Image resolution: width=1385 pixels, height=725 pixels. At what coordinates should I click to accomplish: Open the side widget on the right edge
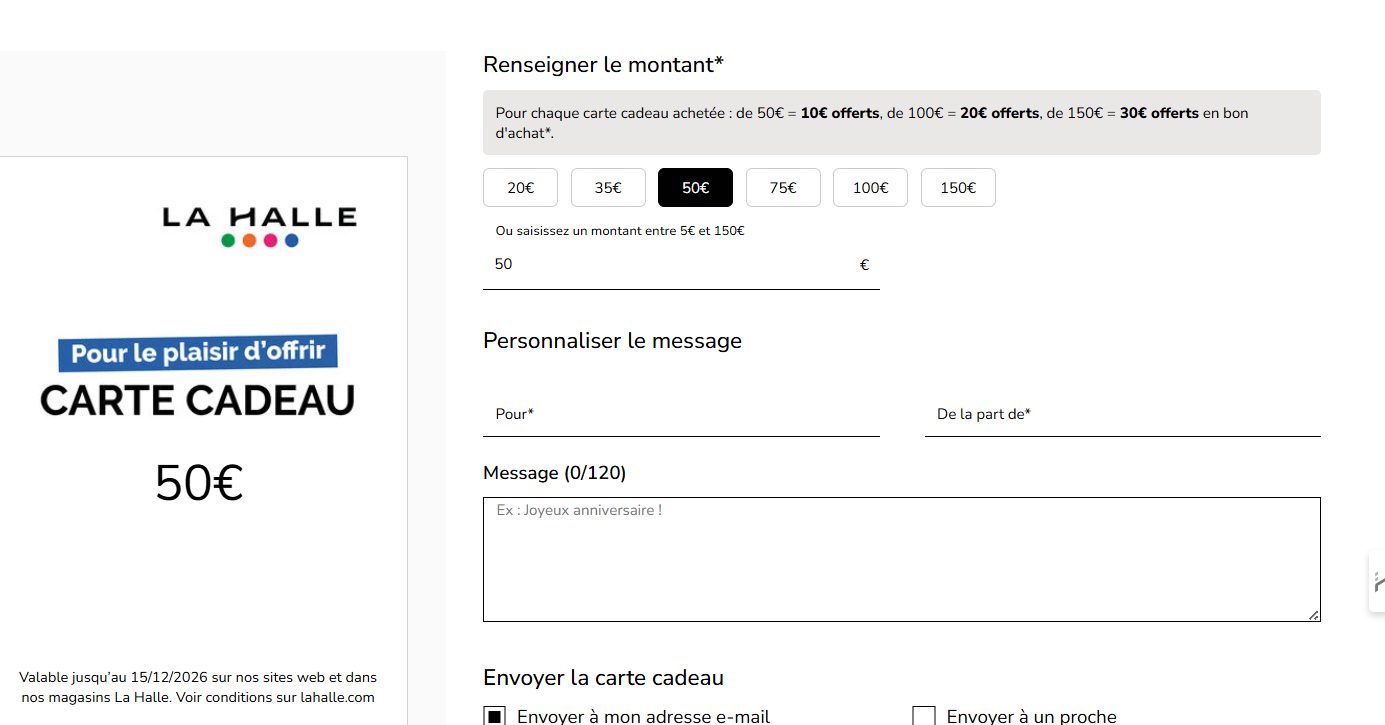pos(1377,581)
